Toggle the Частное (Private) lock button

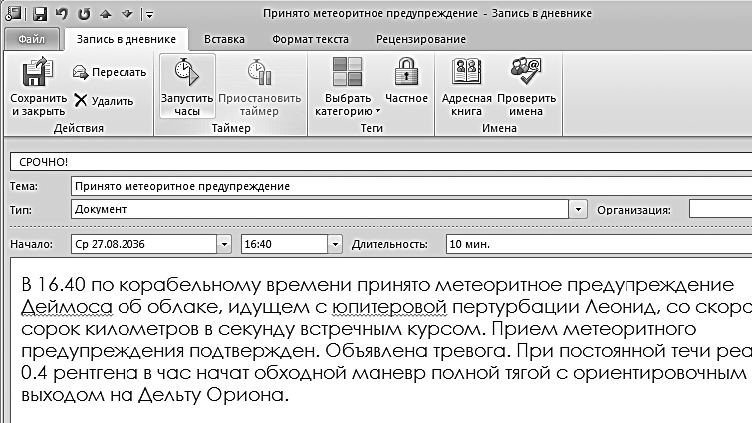406,81
